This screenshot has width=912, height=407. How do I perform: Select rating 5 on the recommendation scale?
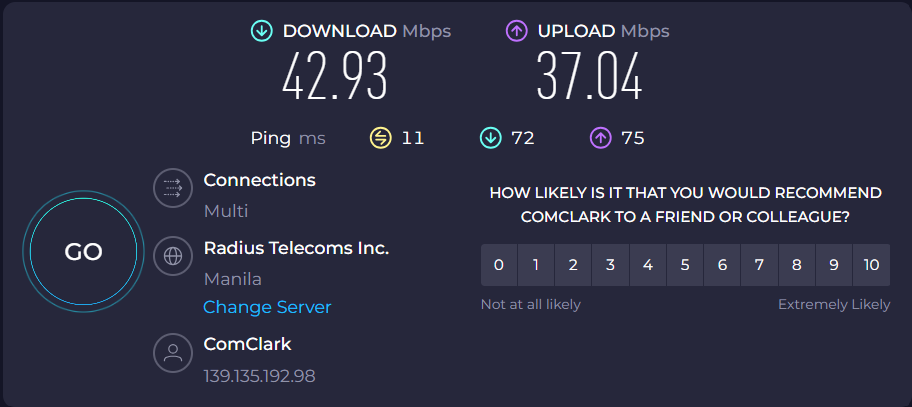coord(685,265)
